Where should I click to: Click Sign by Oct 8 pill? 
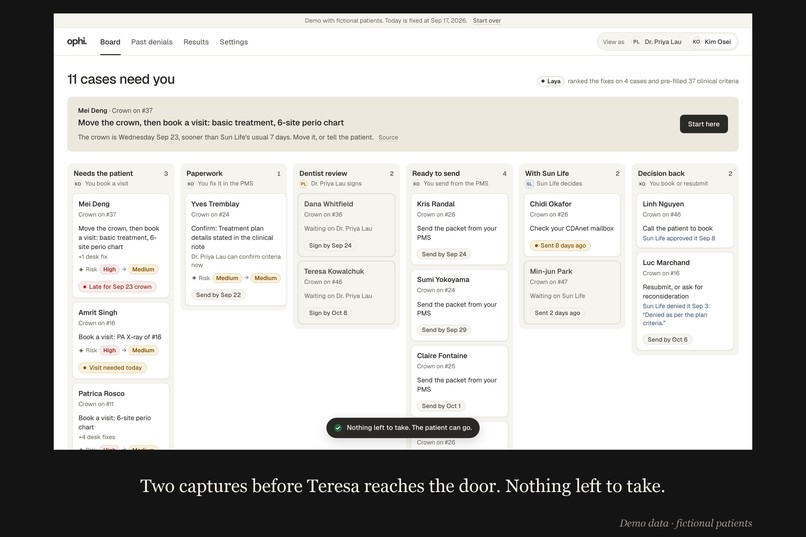(328, 313)
